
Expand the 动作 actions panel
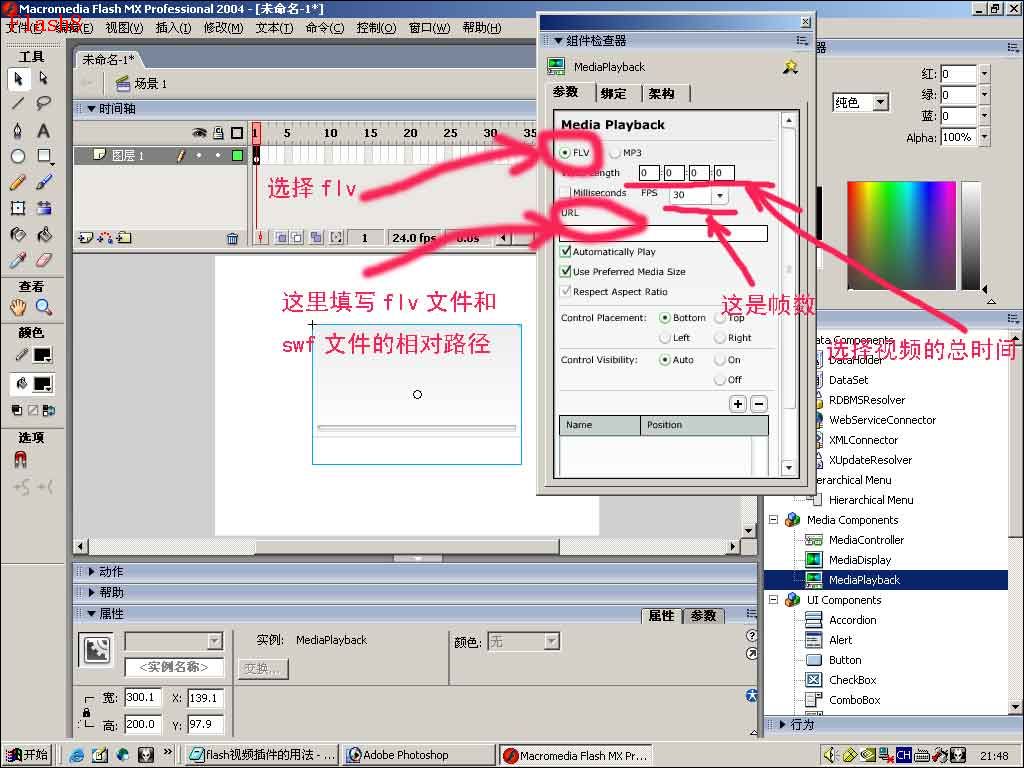pyautogui.click(x=92, y=571)
